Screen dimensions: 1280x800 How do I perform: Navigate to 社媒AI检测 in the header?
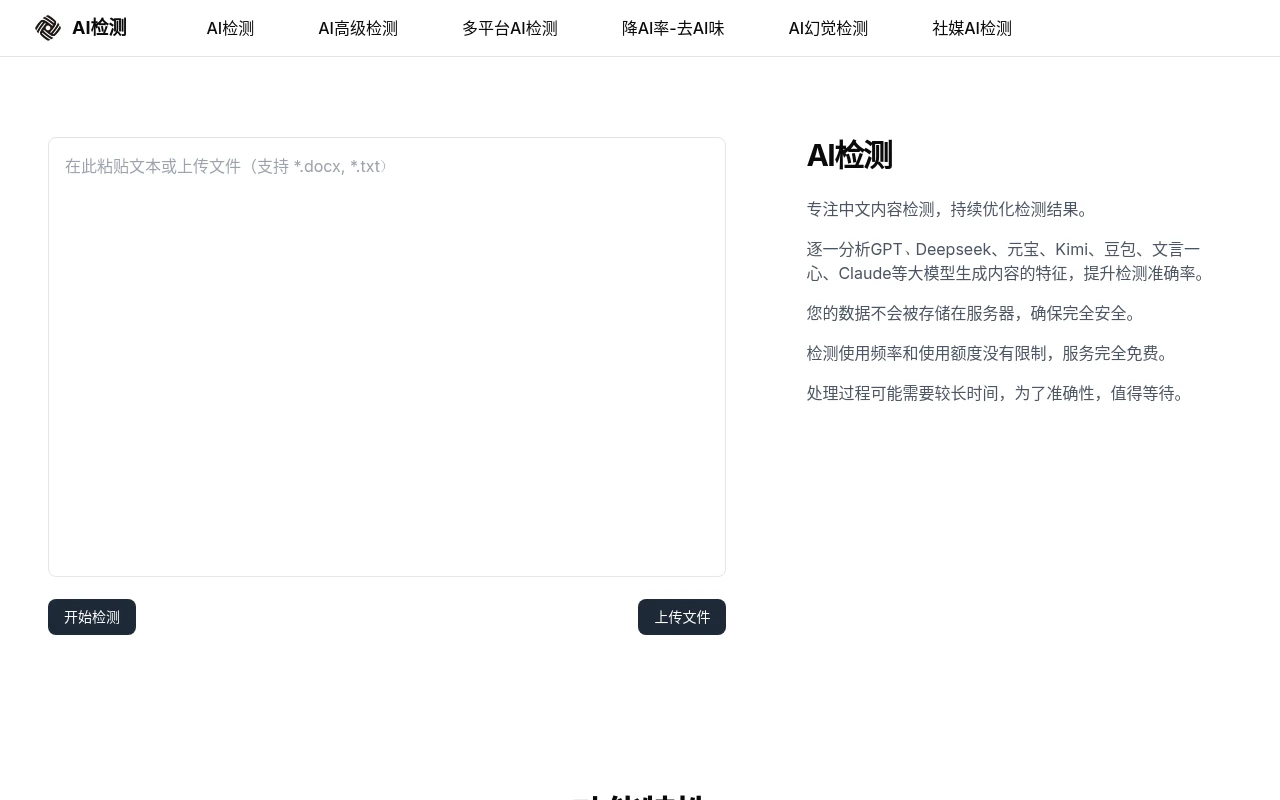pos(972,28)
